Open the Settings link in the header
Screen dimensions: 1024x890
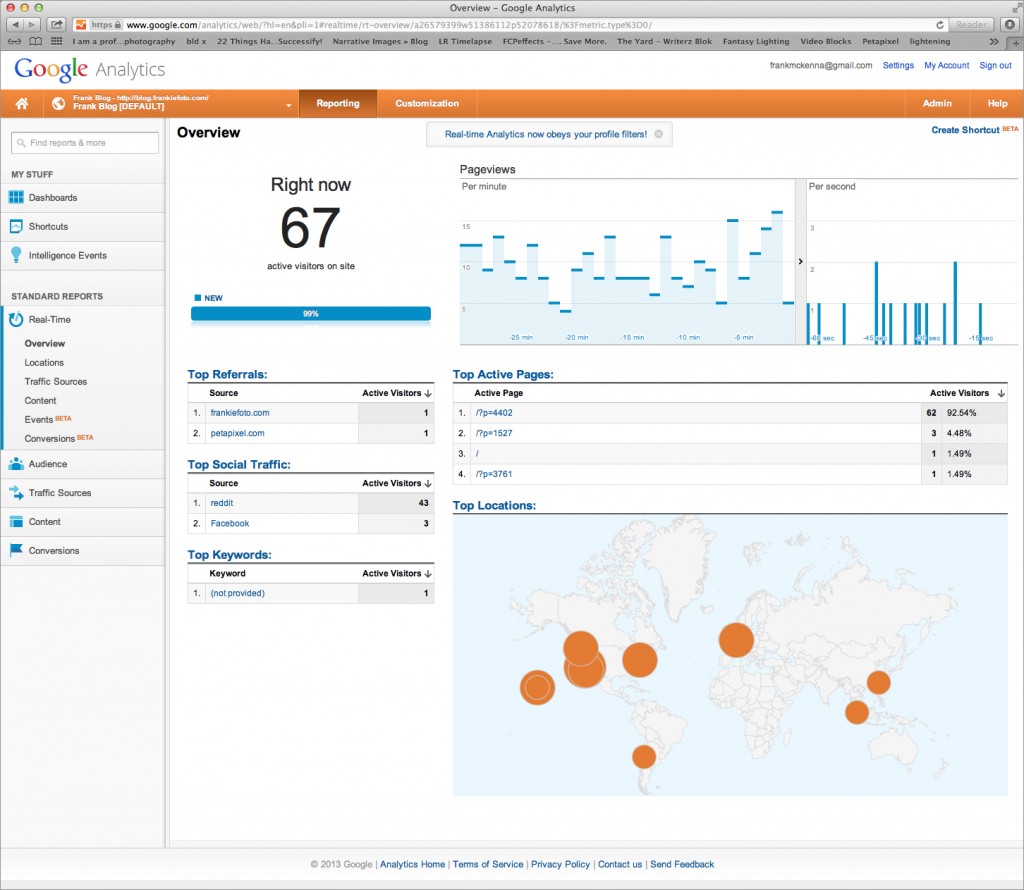click(898, 65)
